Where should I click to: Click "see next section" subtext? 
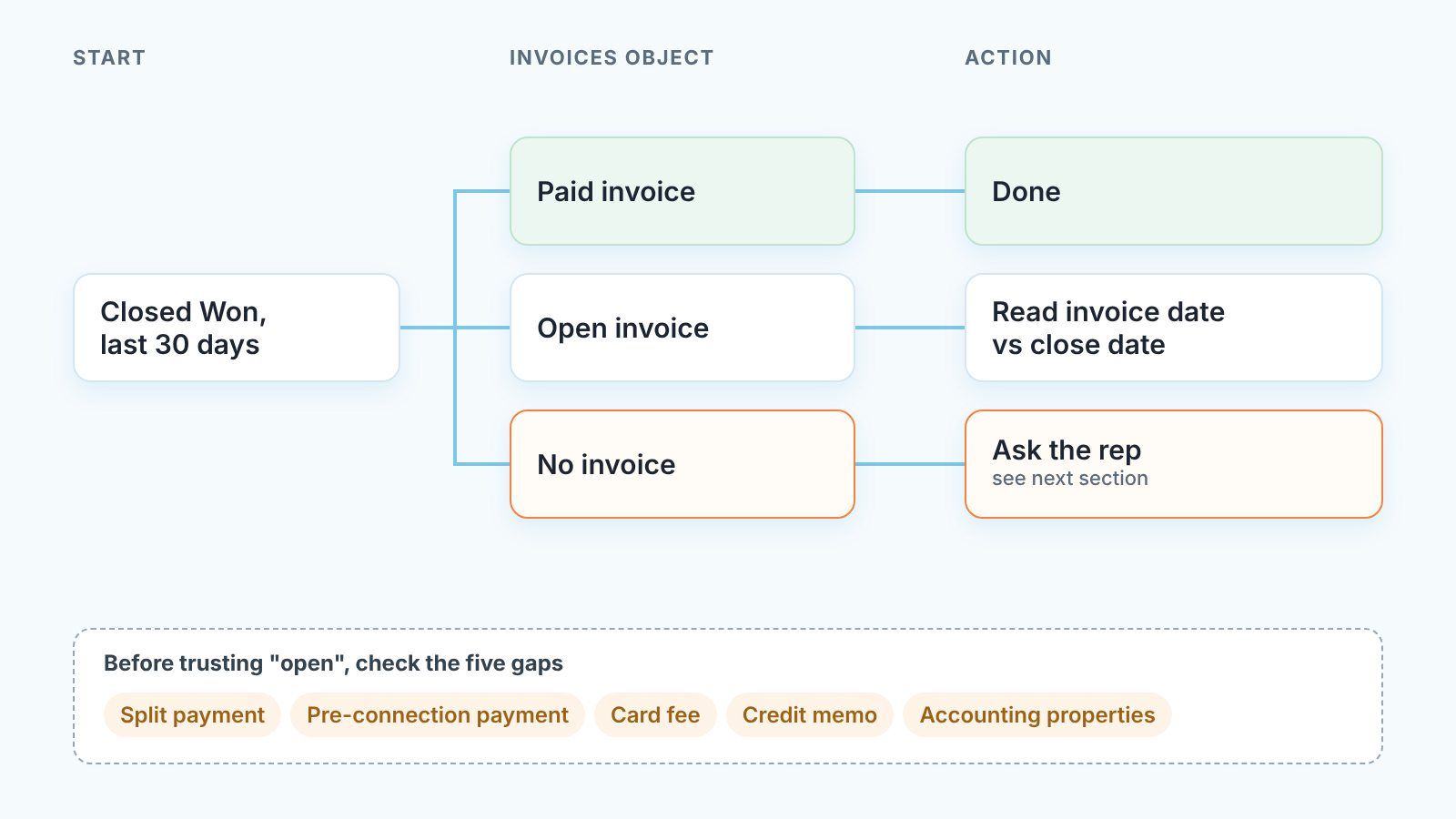[1070, 479]
